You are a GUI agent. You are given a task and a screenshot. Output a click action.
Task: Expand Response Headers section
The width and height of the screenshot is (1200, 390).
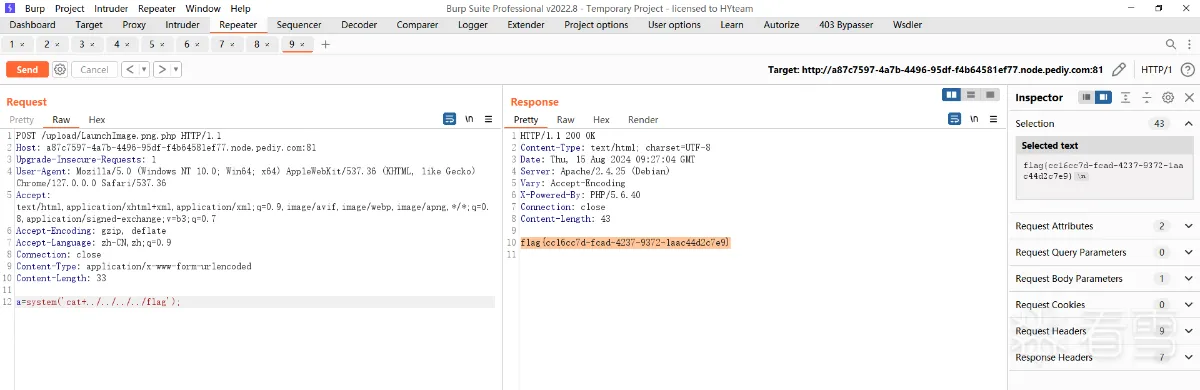(x=1188, y=357)
